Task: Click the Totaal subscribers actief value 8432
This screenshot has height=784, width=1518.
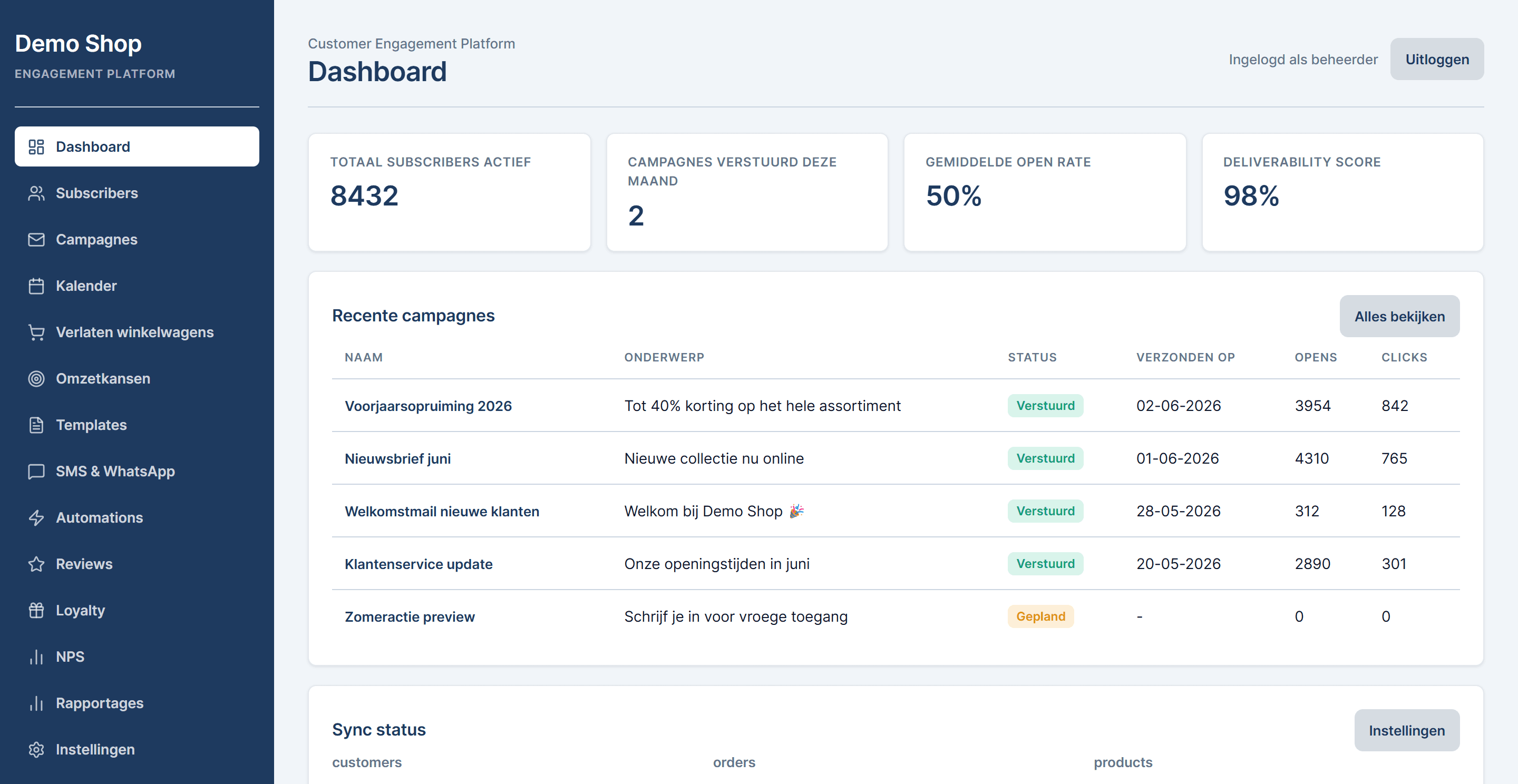Action: pyautogui.click(x=364, y=195)
